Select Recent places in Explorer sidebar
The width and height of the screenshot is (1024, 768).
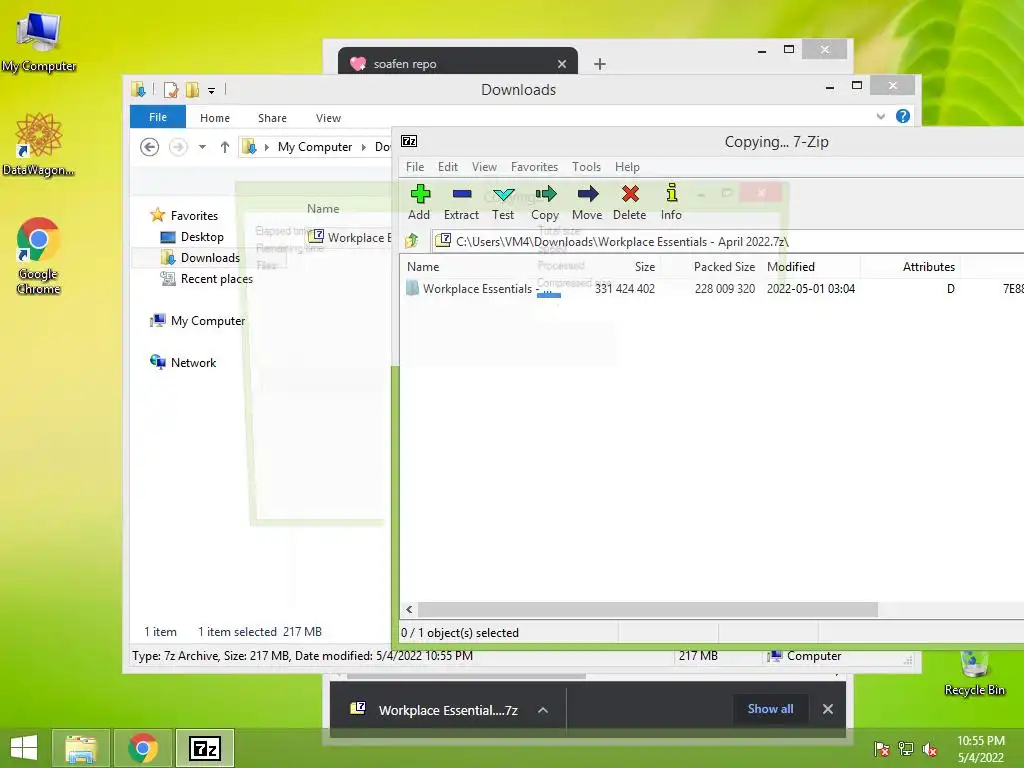click(216, 279)
